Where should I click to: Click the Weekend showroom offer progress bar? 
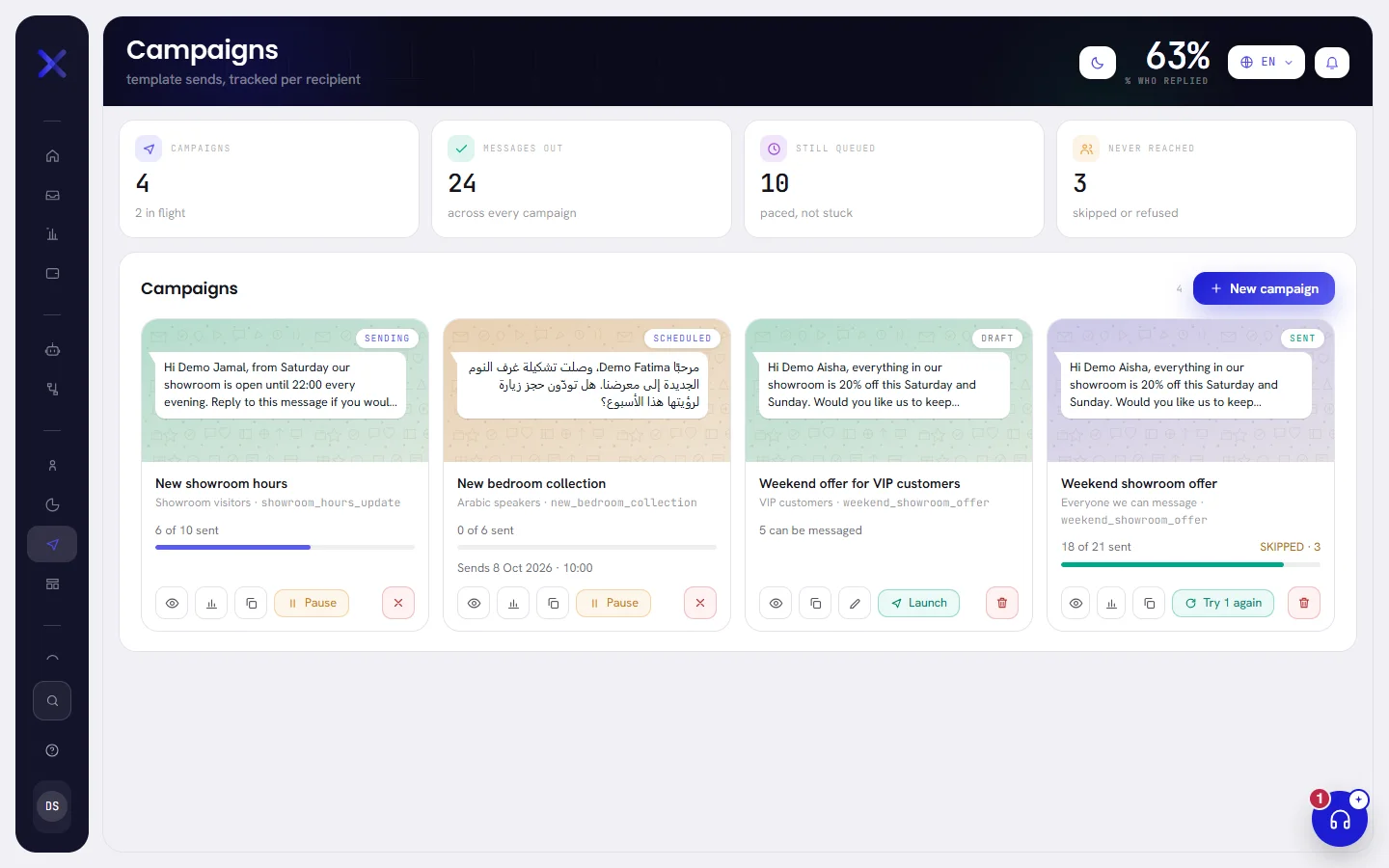[x=1190, y=565]
